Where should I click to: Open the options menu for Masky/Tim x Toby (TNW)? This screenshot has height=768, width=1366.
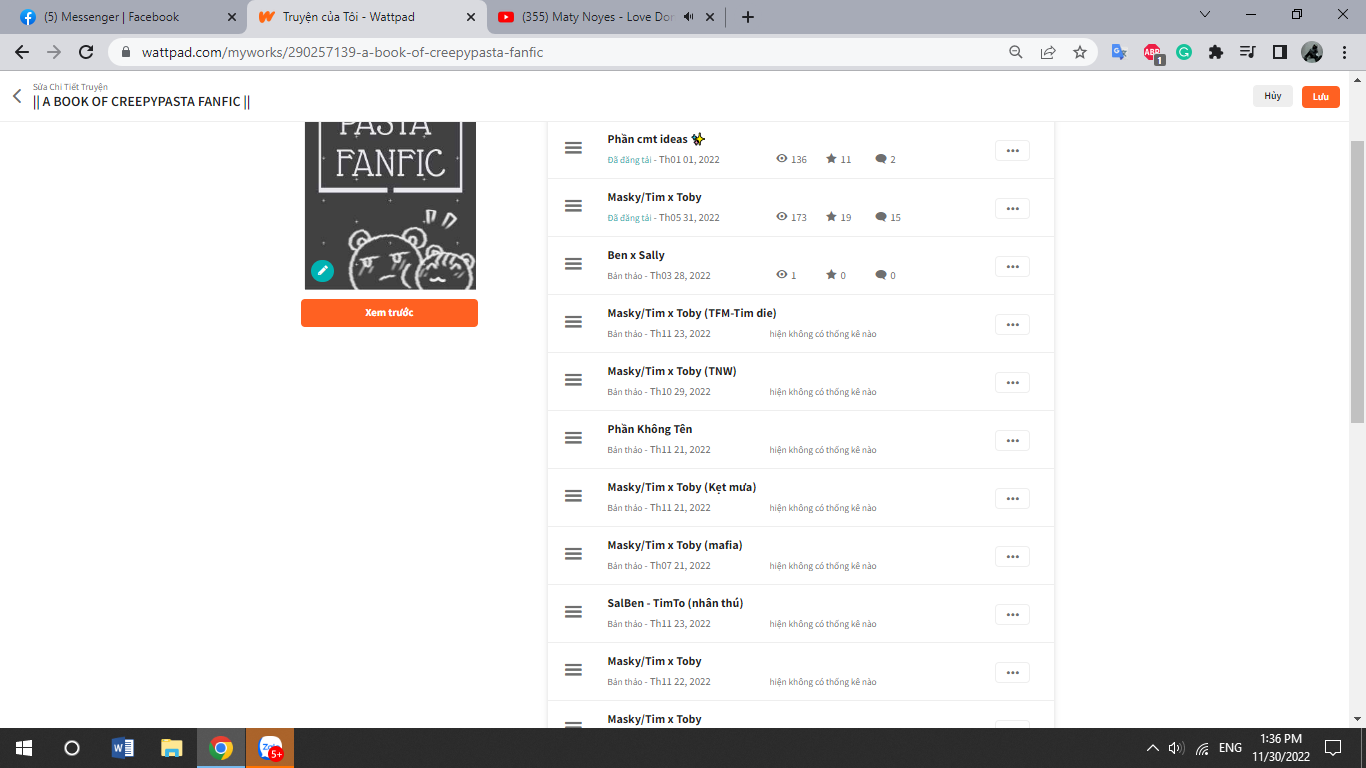coord(1012,382)
